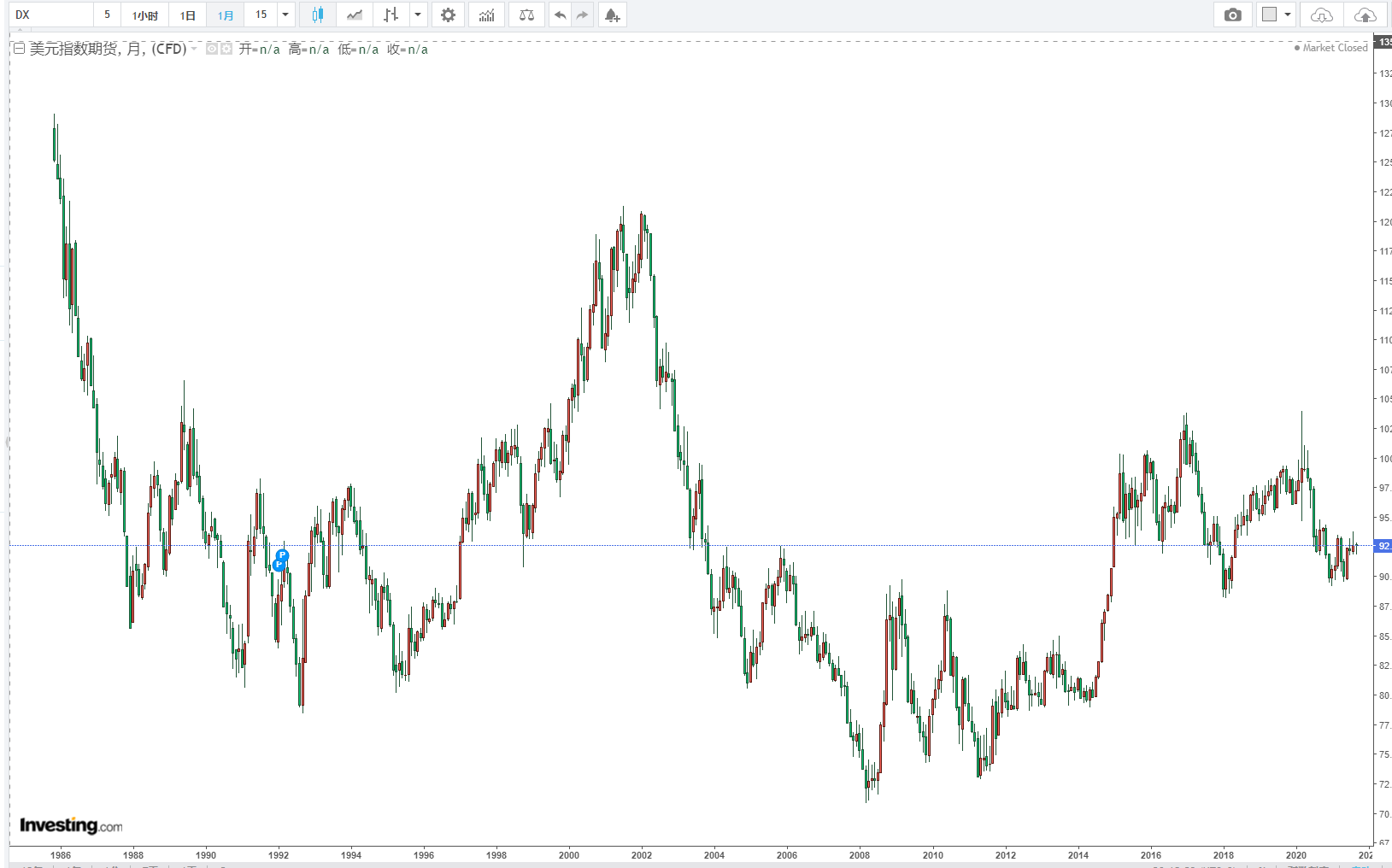Take a chart snapshot with the camera
Screen dimensions: 1392x868
click(x=1232, y=15)
